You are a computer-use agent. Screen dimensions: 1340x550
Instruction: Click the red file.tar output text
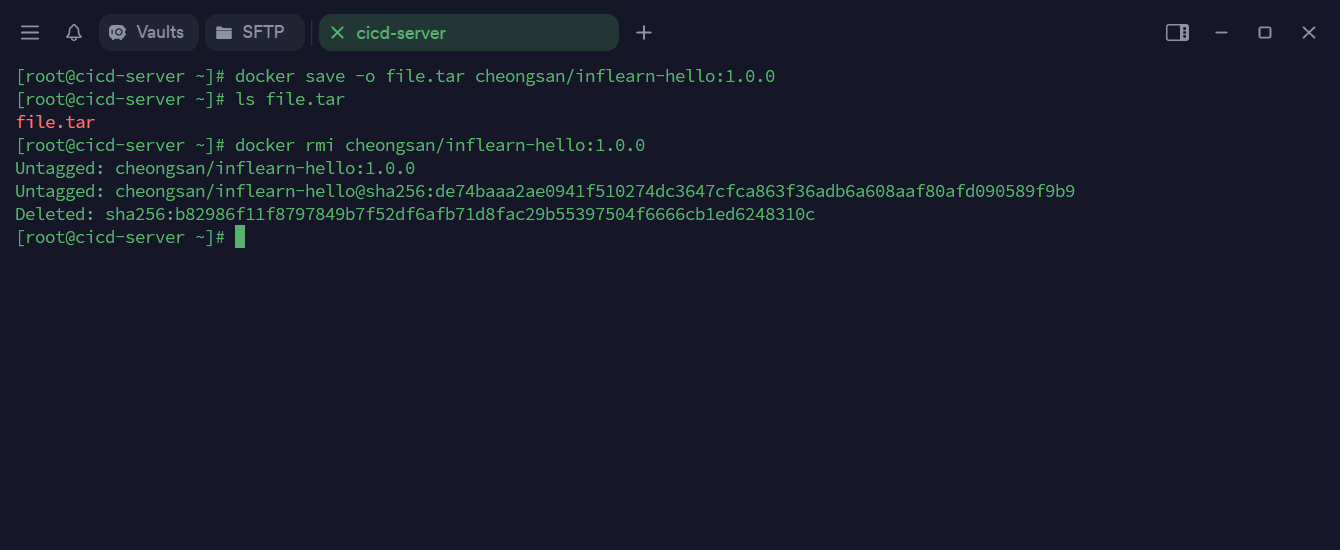pyautogui.click(x=55, y=122)
